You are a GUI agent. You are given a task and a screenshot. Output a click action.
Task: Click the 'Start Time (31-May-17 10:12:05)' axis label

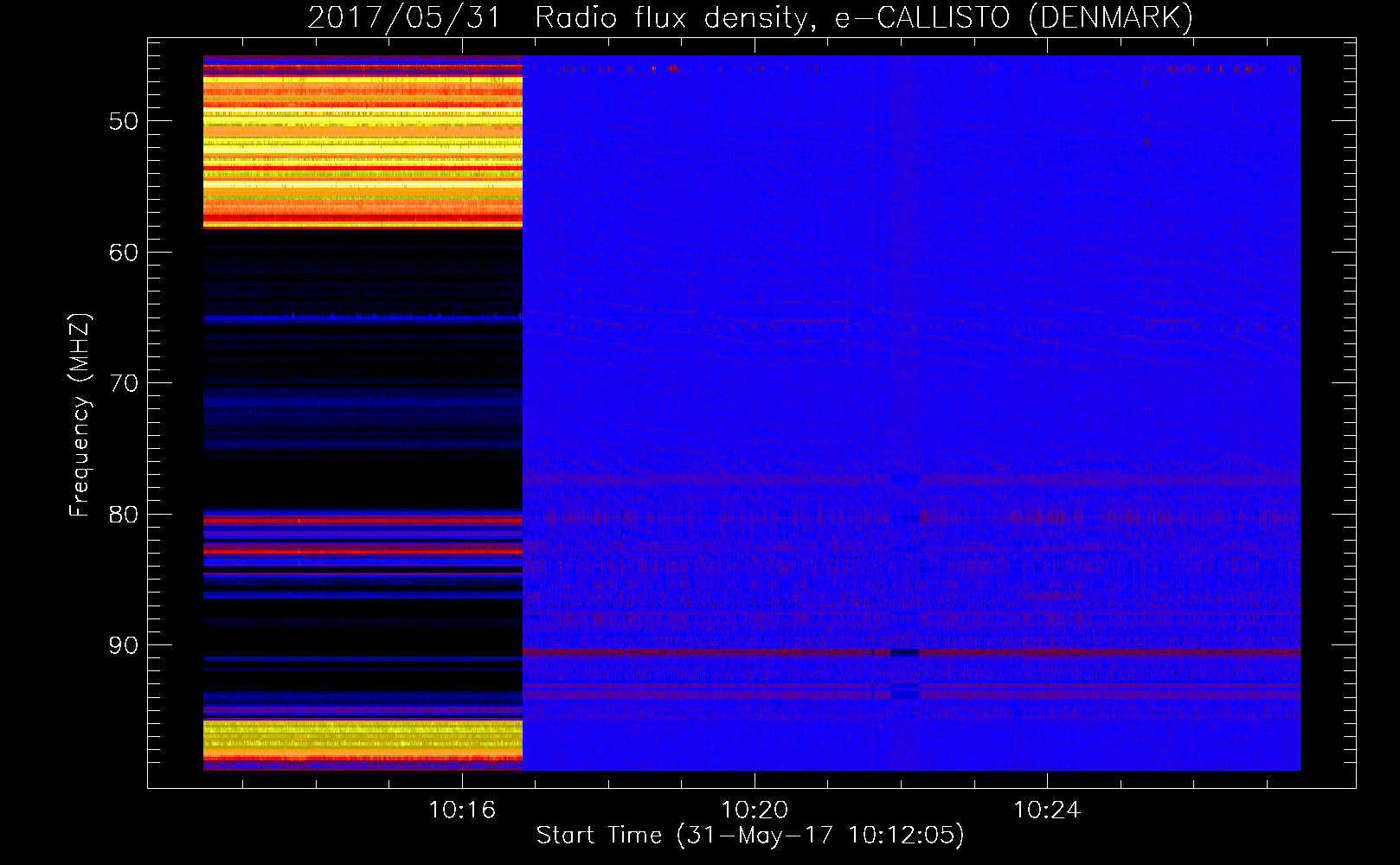(750, 836)
